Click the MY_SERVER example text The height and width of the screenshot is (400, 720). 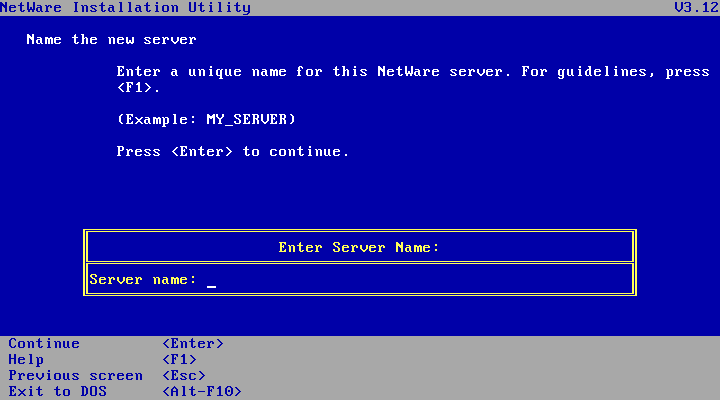coord(251,120)
